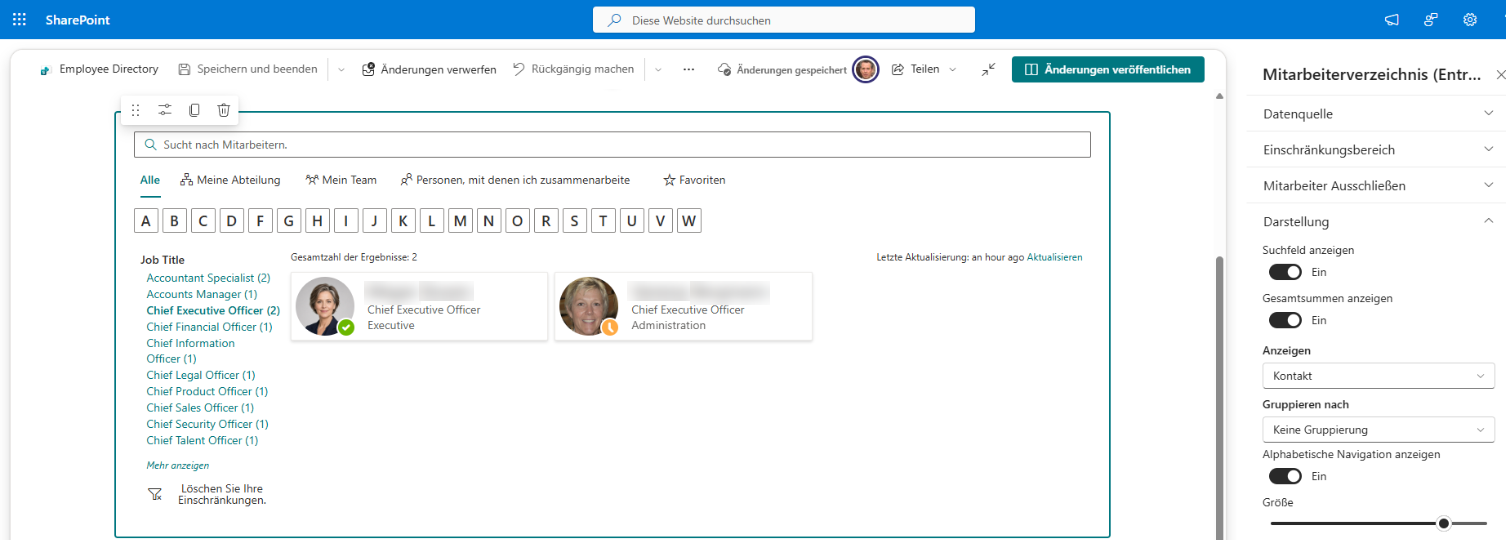1506x540 pixels.
Task: Open the Administration CEO profile photo
Action: (x=588, y=306)
